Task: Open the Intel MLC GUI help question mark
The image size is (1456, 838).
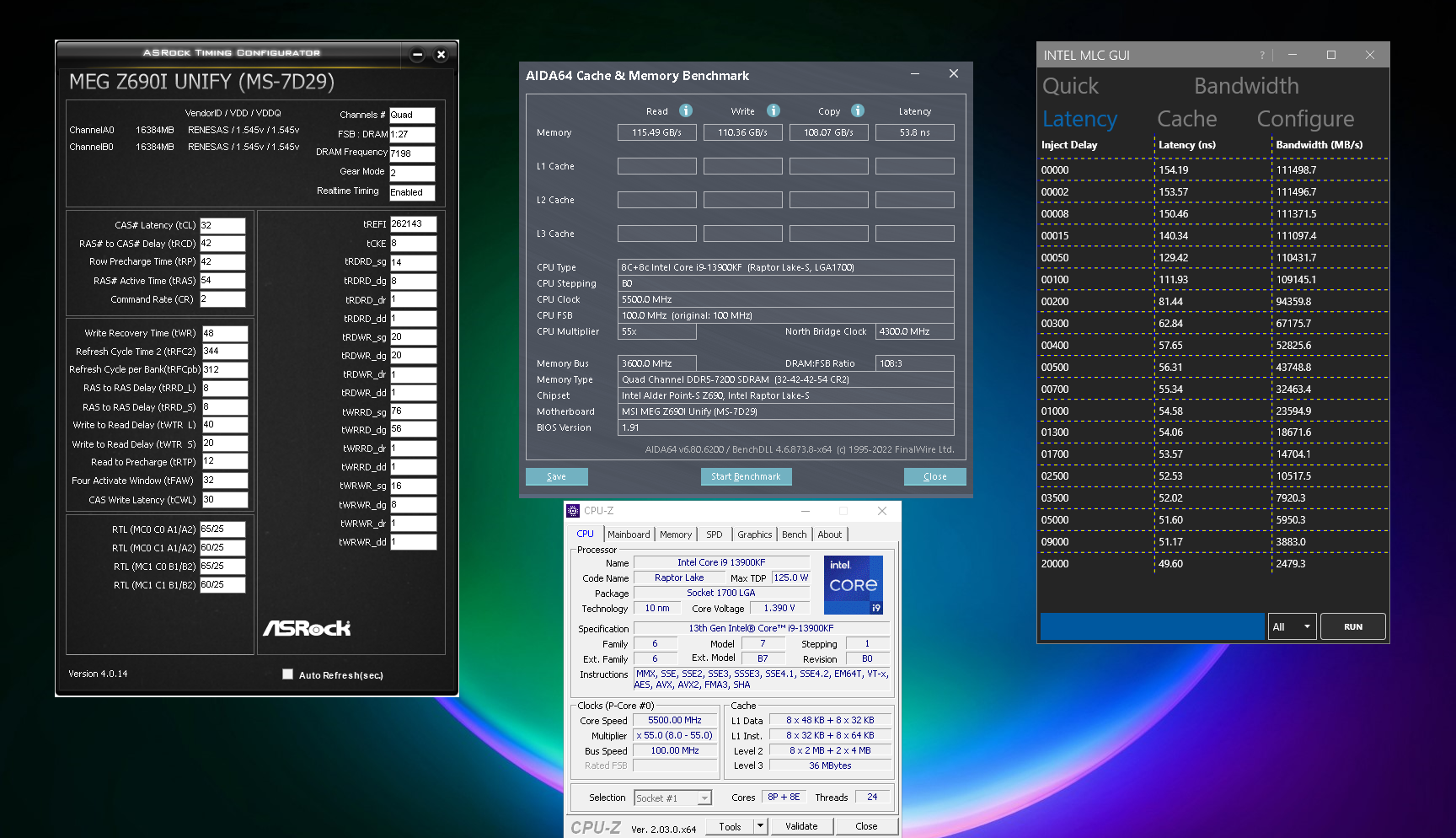Action: coord(1261,56)
